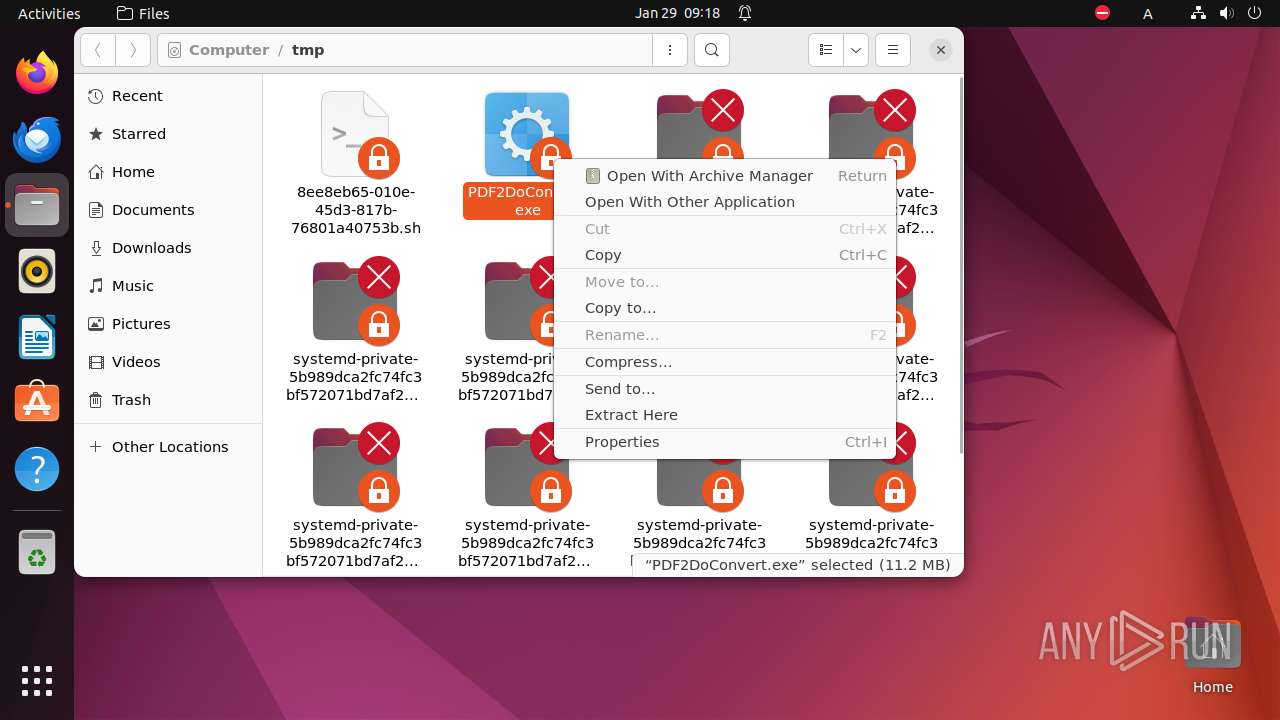This screenshot has width=1280, height=720.
Task: Select the 8ee8eb65 shell script file
Action: pyautogui.click(x=355, y=164)
